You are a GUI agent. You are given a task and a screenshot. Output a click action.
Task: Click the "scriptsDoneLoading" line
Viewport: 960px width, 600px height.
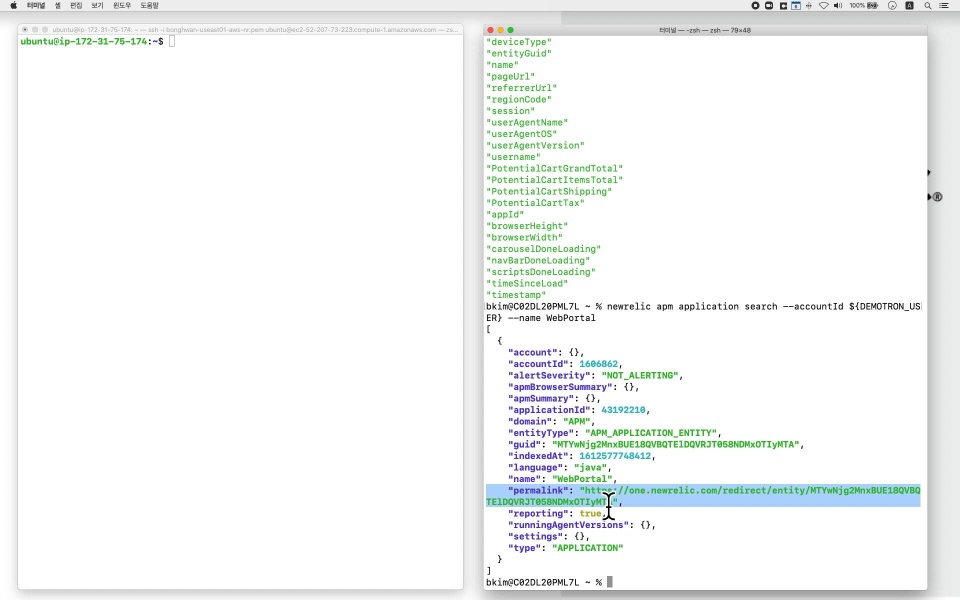[541, 272]
